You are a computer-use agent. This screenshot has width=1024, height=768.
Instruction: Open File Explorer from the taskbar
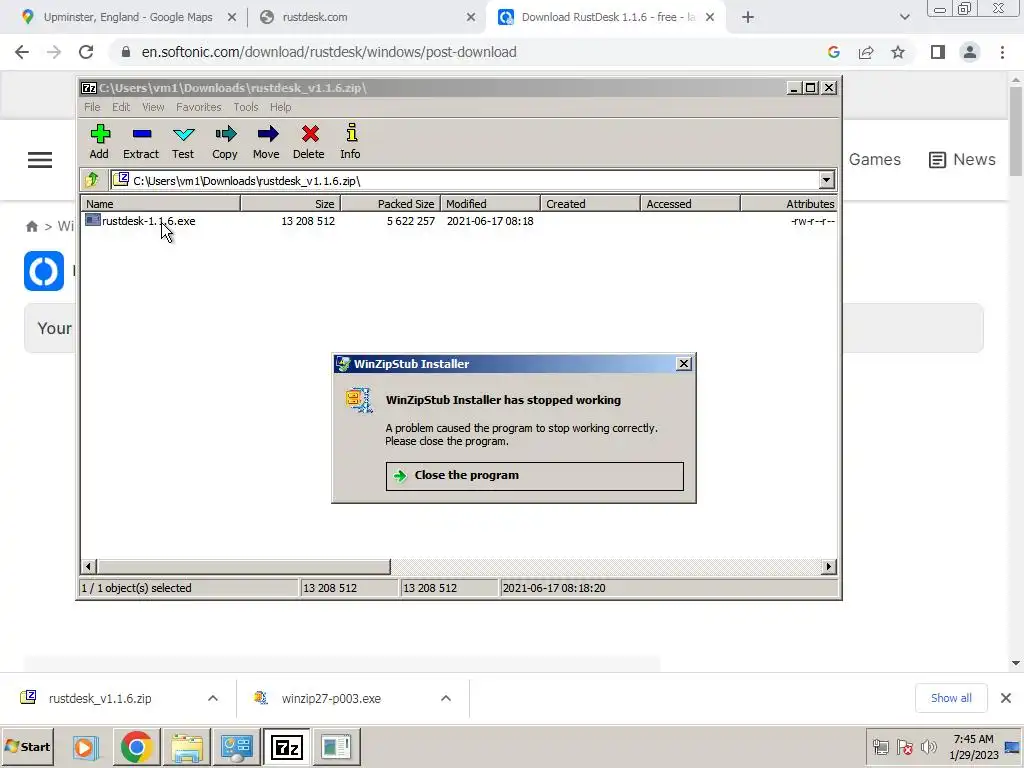coord(187,746)
